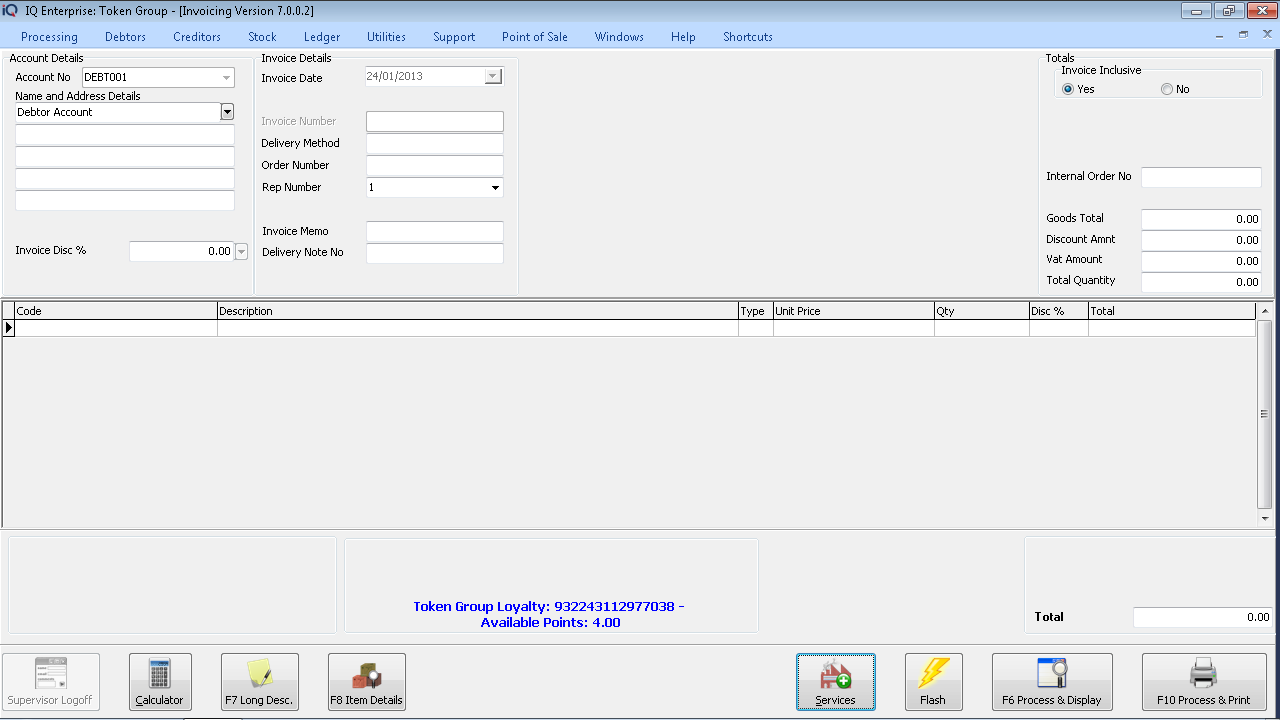This screenshot has width=1280, height=720.
Task: Open the Ledger menu
Action: coord(322,37)
